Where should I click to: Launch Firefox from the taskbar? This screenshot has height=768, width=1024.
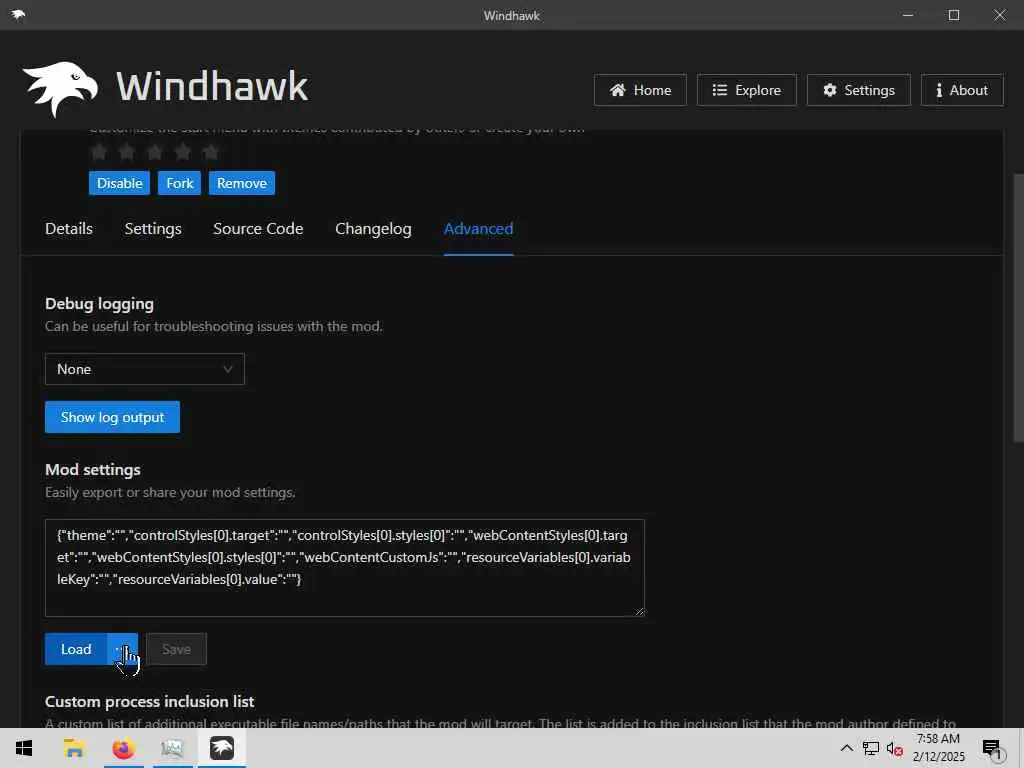coord(123,748)
